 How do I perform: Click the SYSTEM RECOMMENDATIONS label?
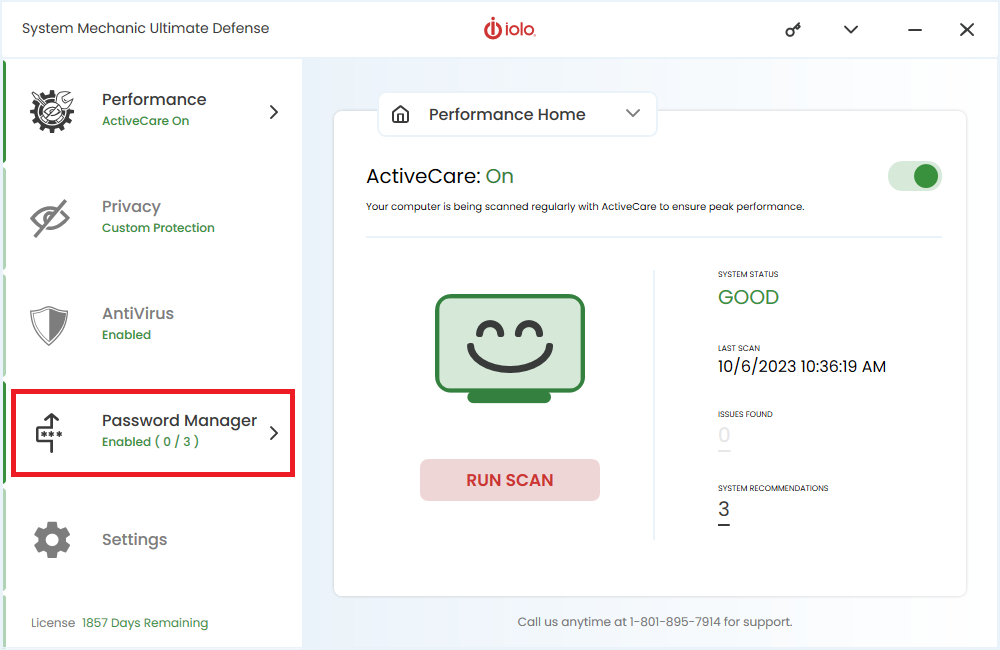773,488
